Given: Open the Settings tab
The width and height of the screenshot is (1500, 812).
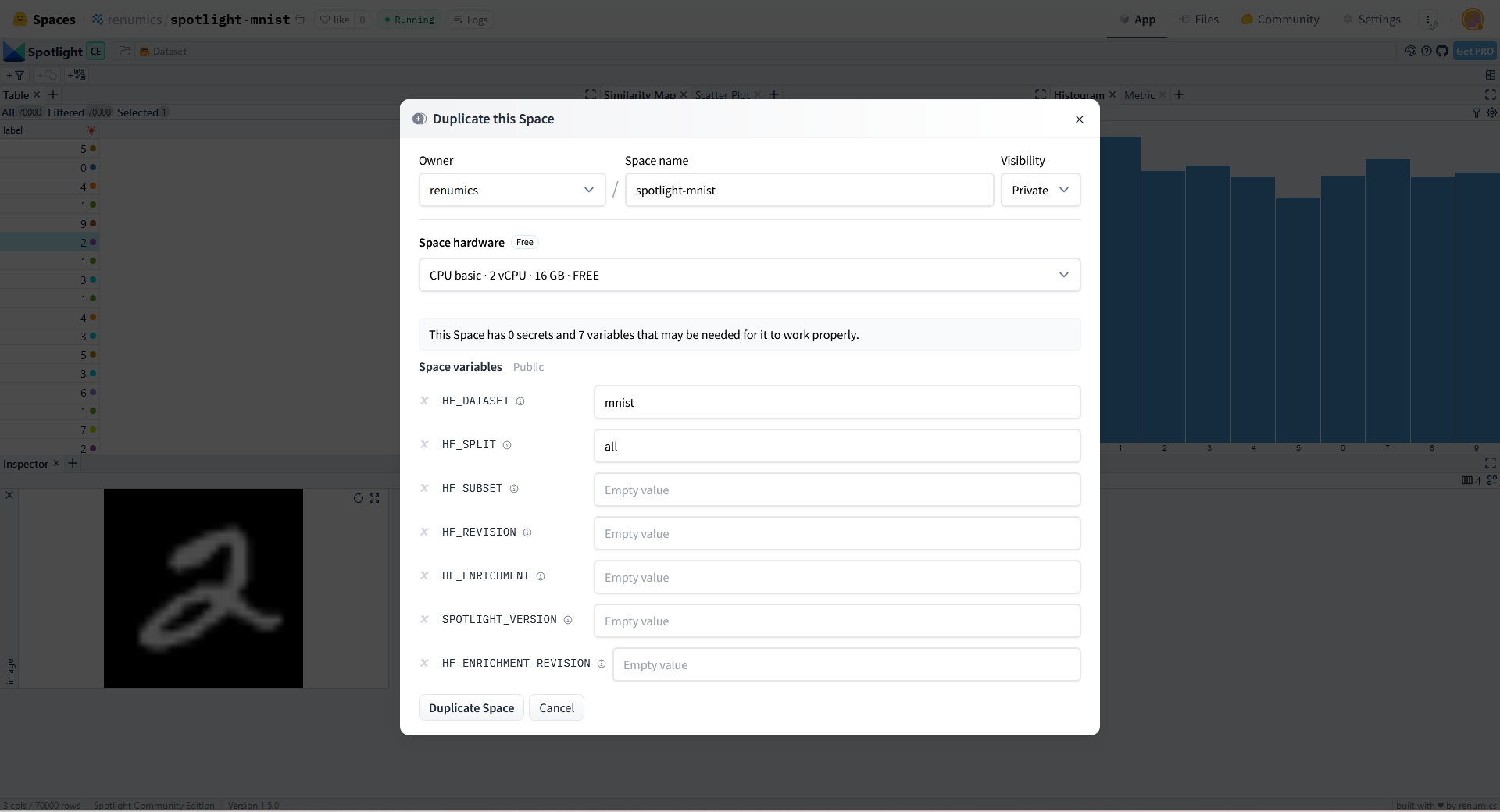Looking at the screenshot, I should (1372, 20).
